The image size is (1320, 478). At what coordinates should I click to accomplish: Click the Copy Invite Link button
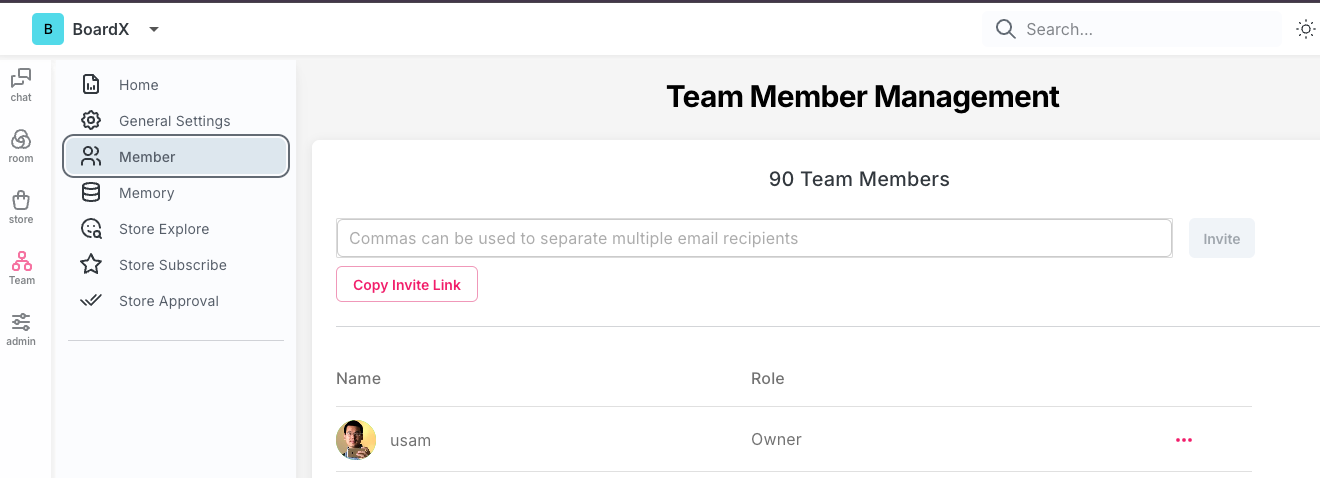click(x=407, y=285)
